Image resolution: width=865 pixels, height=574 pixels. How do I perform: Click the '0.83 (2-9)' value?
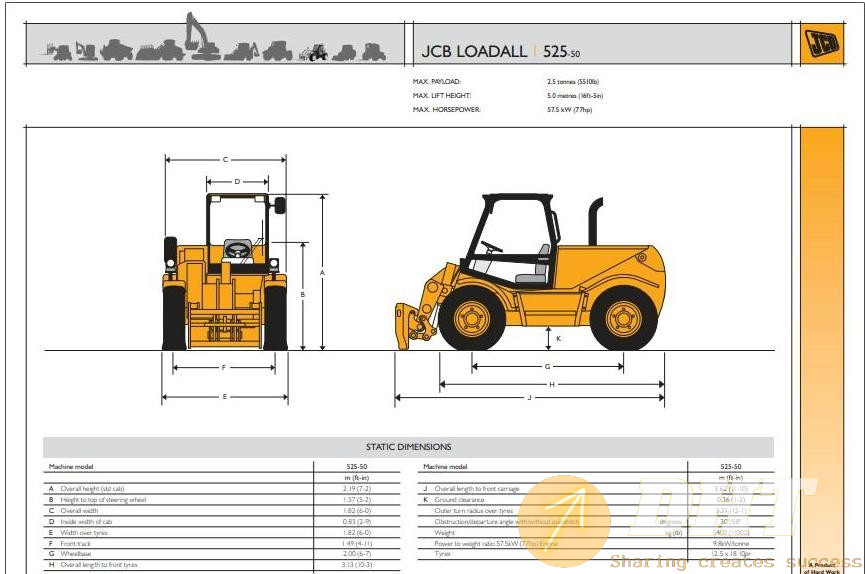click(357, 522)
